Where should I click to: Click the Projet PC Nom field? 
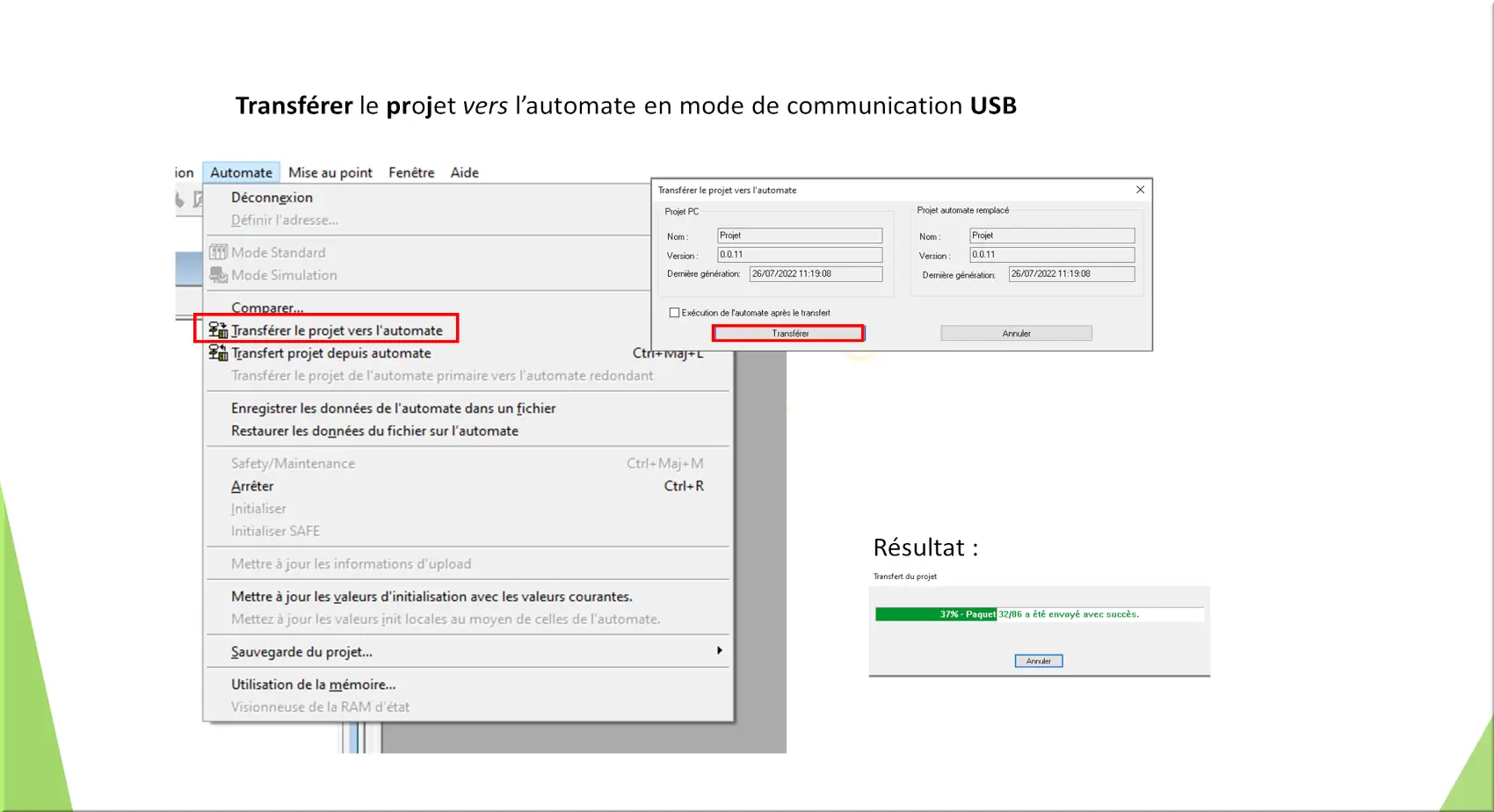799,236
